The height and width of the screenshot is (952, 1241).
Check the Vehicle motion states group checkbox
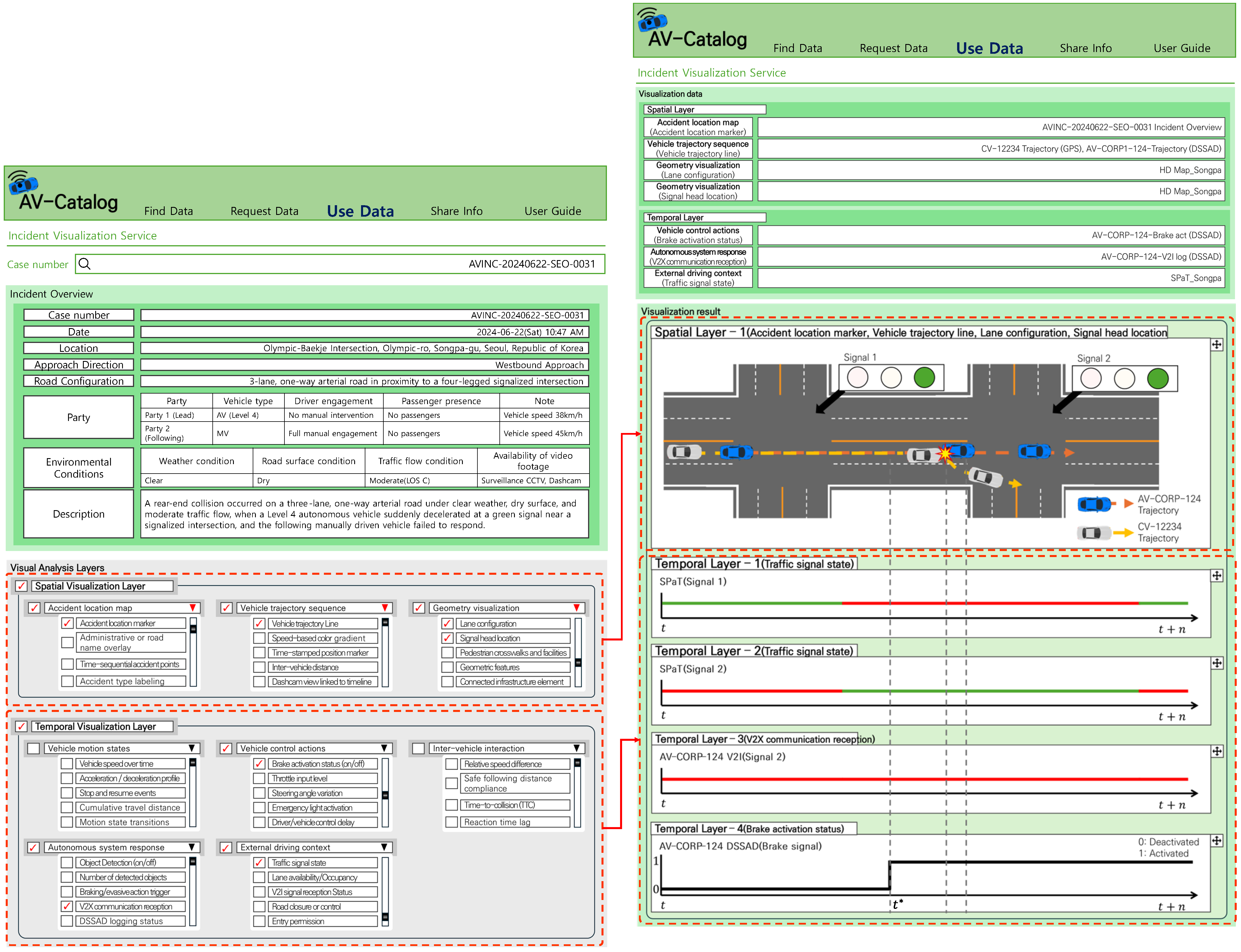[33, 749]
